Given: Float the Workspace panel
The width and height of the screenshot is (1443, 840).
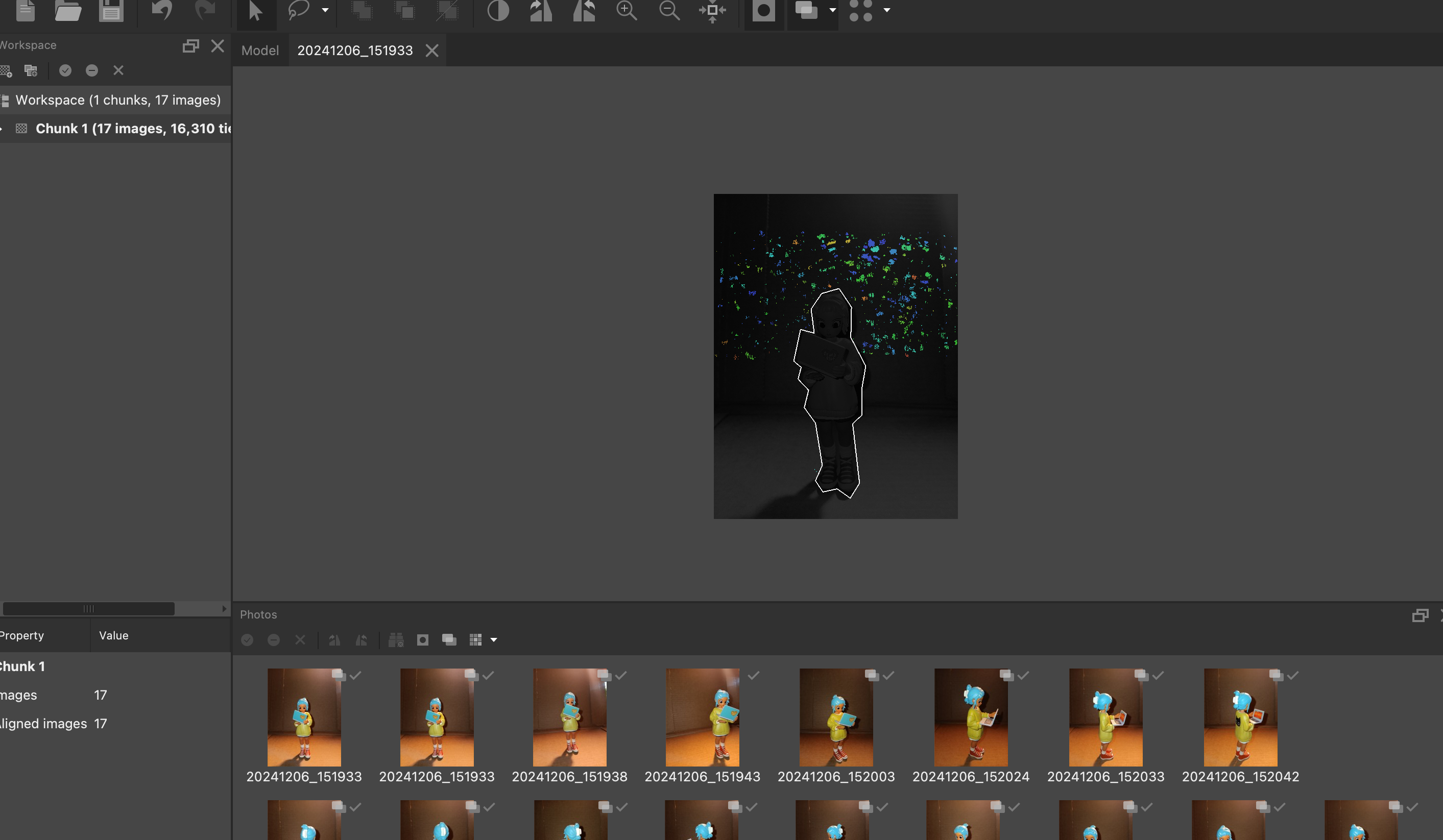Looking at the screenshot, I should pyautogui.click(x=190, y=46).
